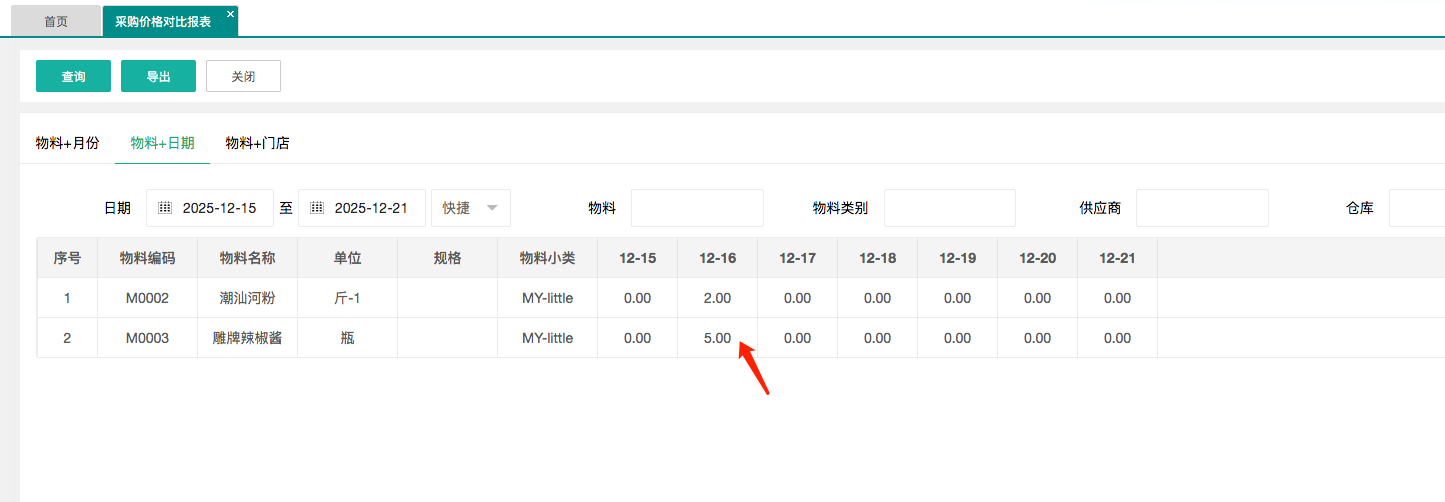Click the start date field 2025-12-15

click(x=210, y=208)
